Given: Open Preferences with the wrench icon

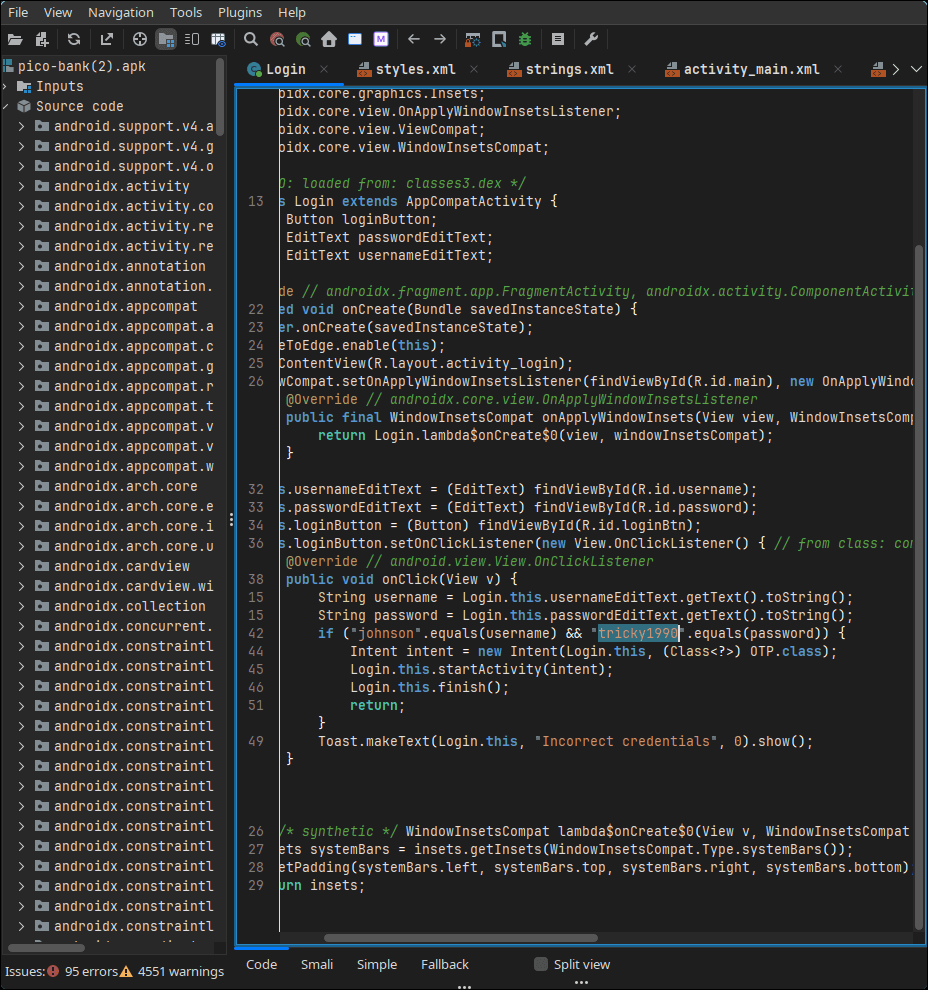Looking at the screenshot, I should coord(591,40).
